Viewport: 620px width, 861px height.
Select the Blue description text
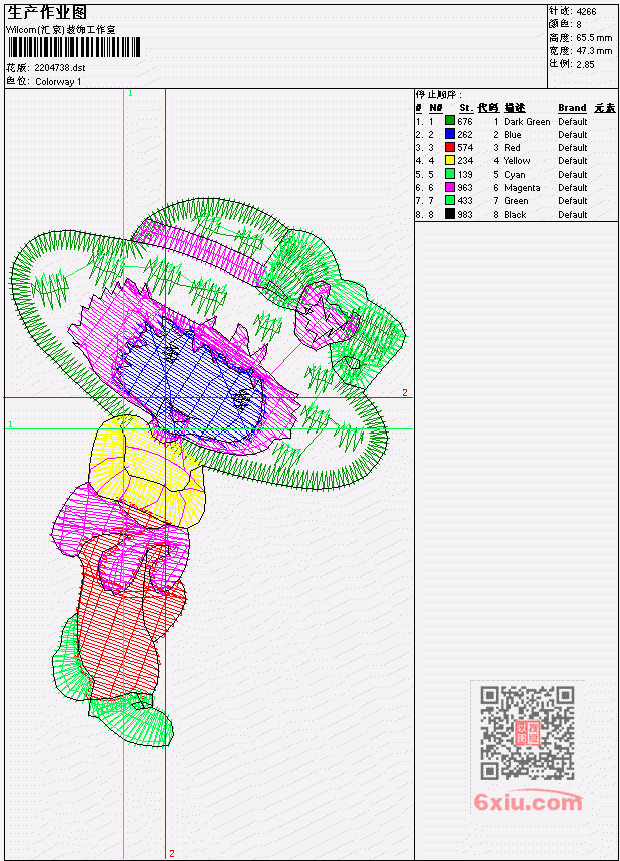(513, 135)
